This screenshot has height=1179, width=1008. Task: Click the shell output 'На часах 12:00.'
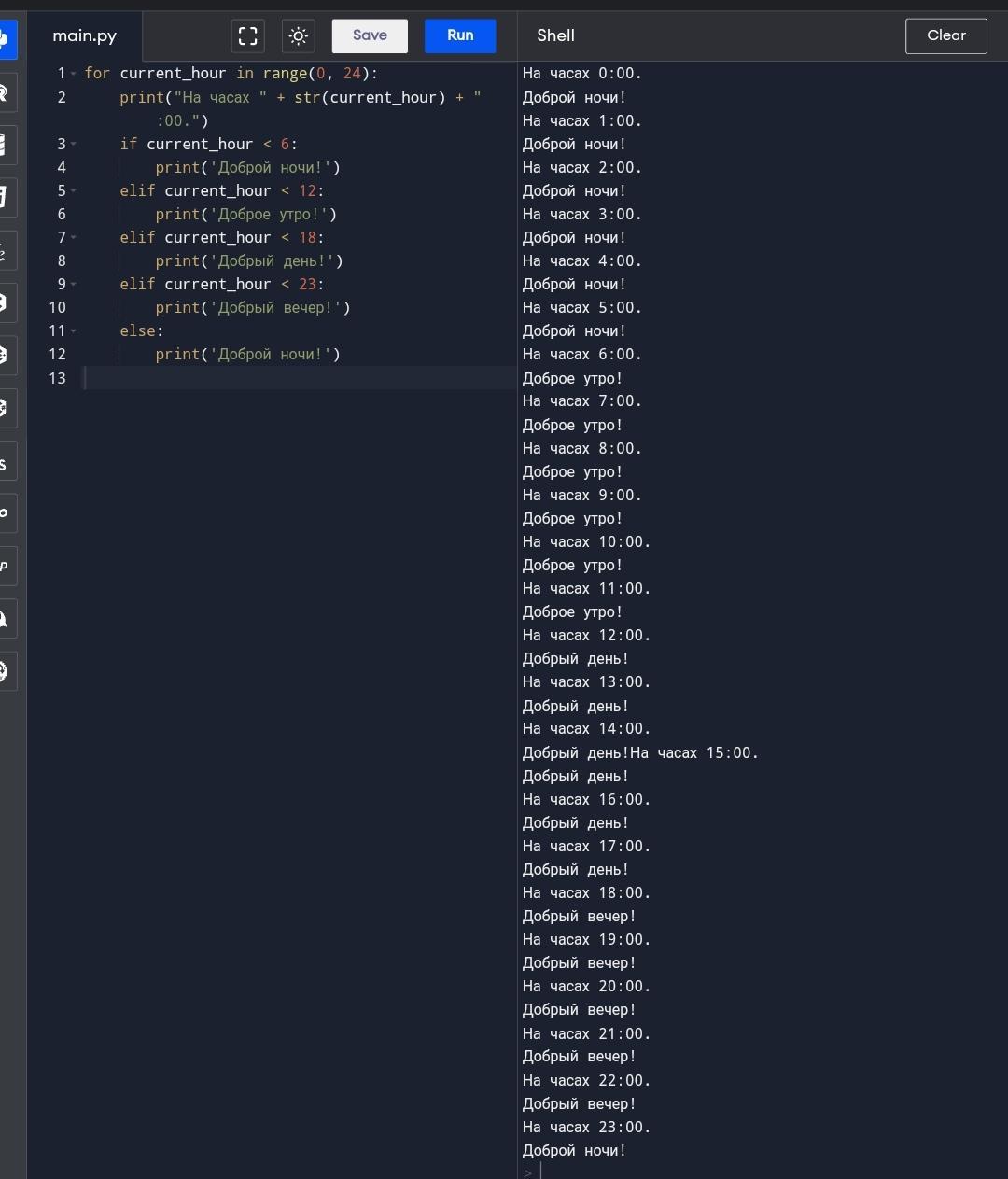pos(587,635)
